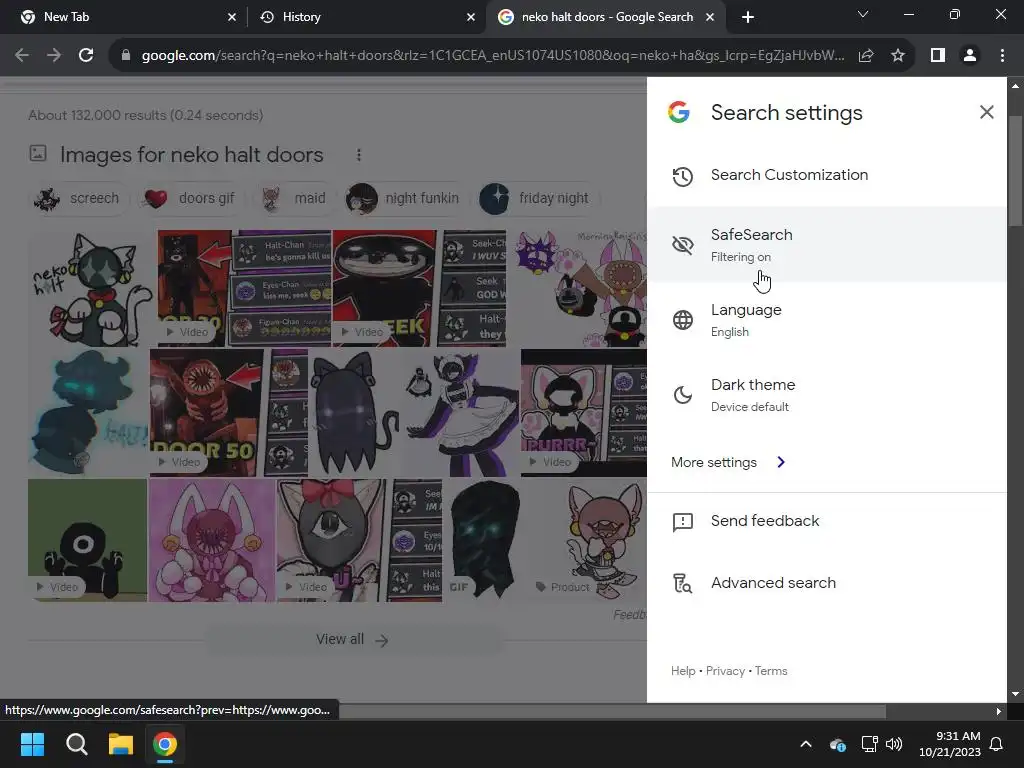The width and height of the screenshot is (1024, 768).
Task: Open Chrome side panel
Action: [938, 56]
